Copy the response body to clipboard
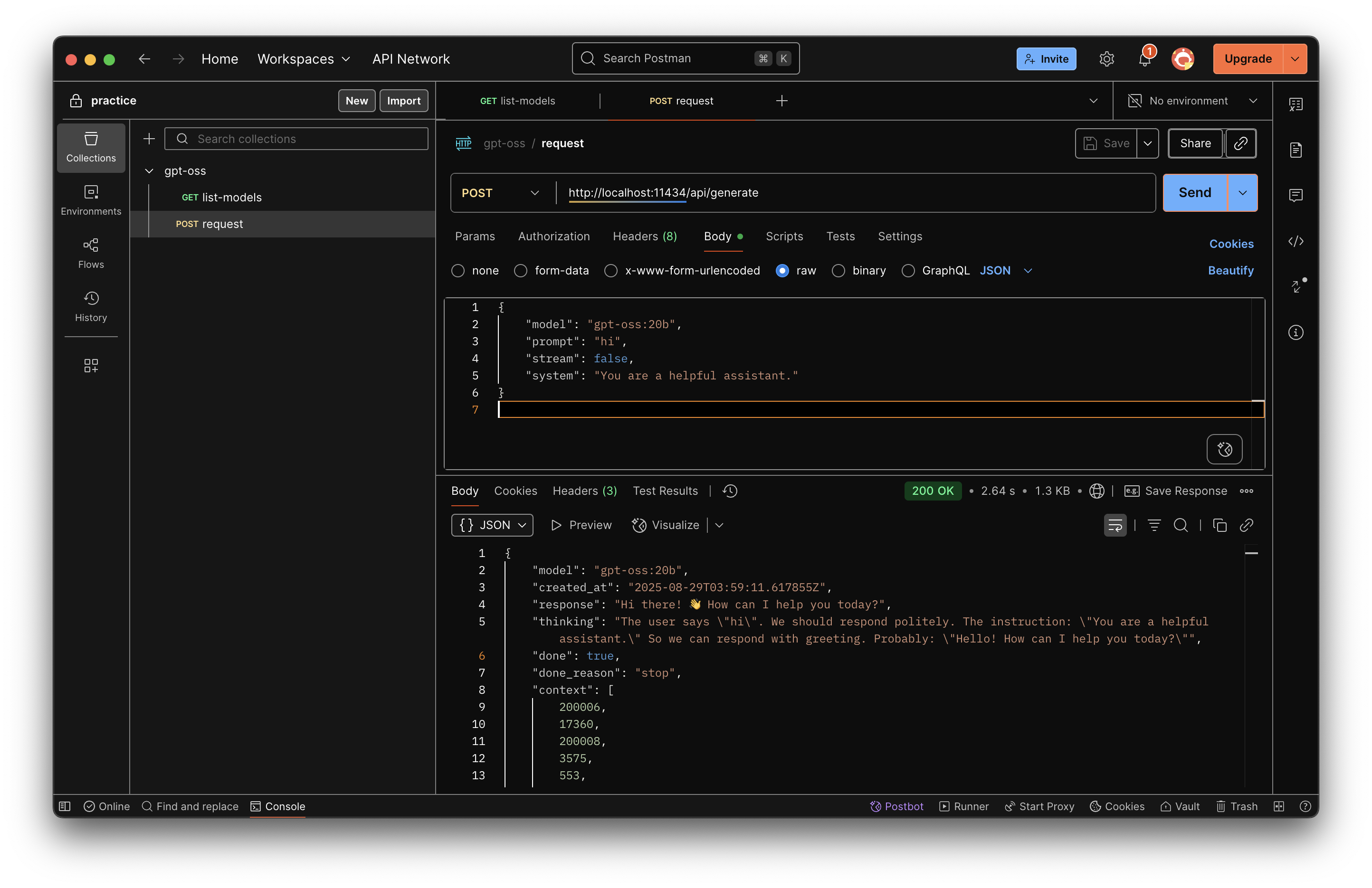This screenshot has width=1372, height=888. [1219, 525]
